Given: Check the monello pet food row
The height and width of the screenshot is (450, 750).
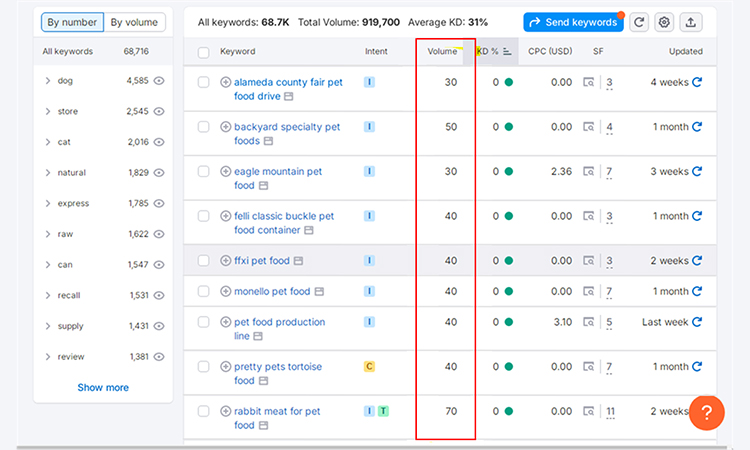Looking at the screenshot, I should (204, 291).
